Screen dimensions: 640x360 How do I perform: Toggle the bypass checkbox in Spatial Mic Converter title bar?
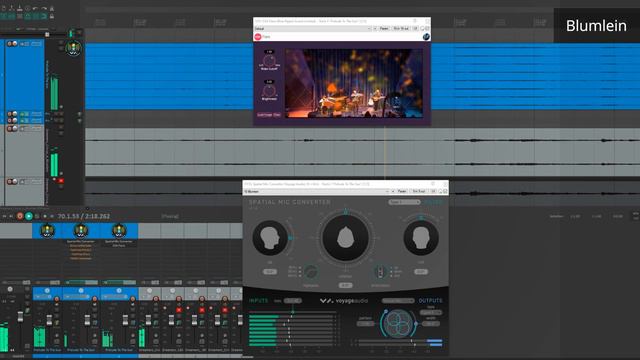[x=445, y=191]
